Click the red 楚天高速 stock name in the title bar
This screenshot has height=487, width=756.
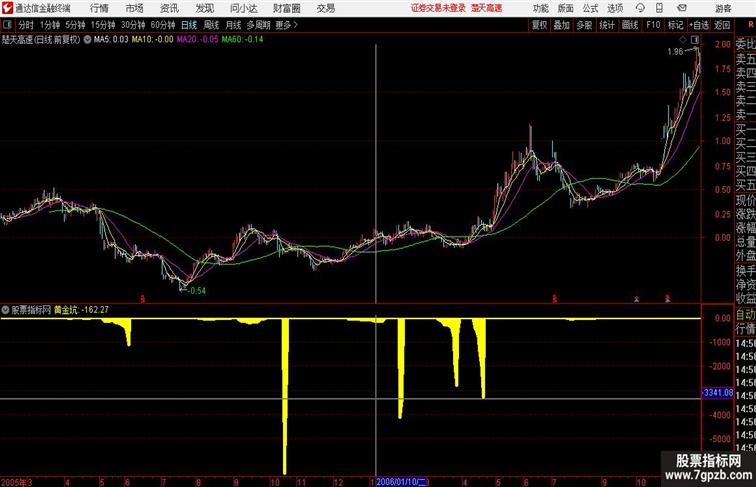tap(486, 8)
